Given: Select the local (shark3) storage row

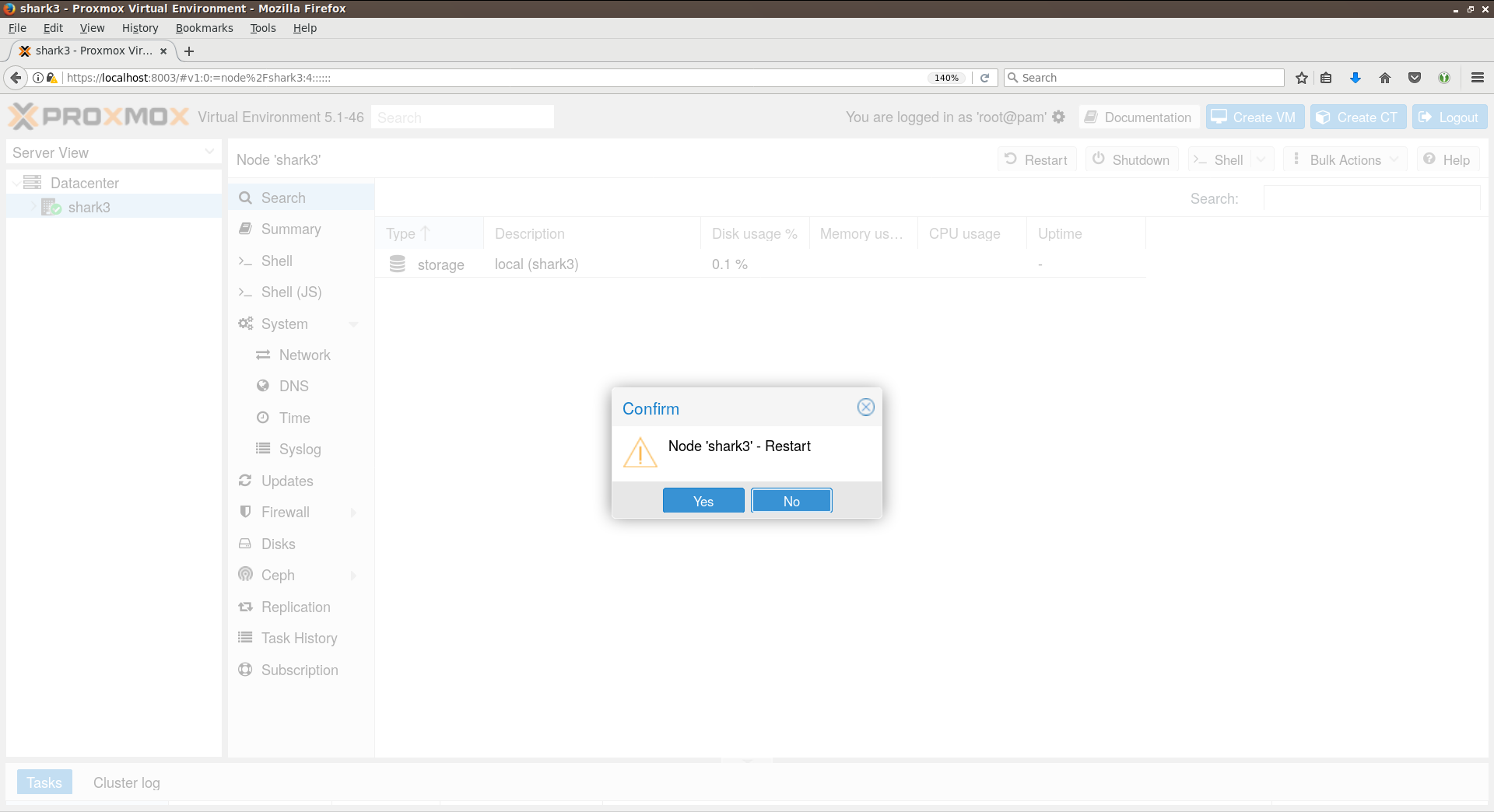Looking at the screenshot, I should (760, 264).
